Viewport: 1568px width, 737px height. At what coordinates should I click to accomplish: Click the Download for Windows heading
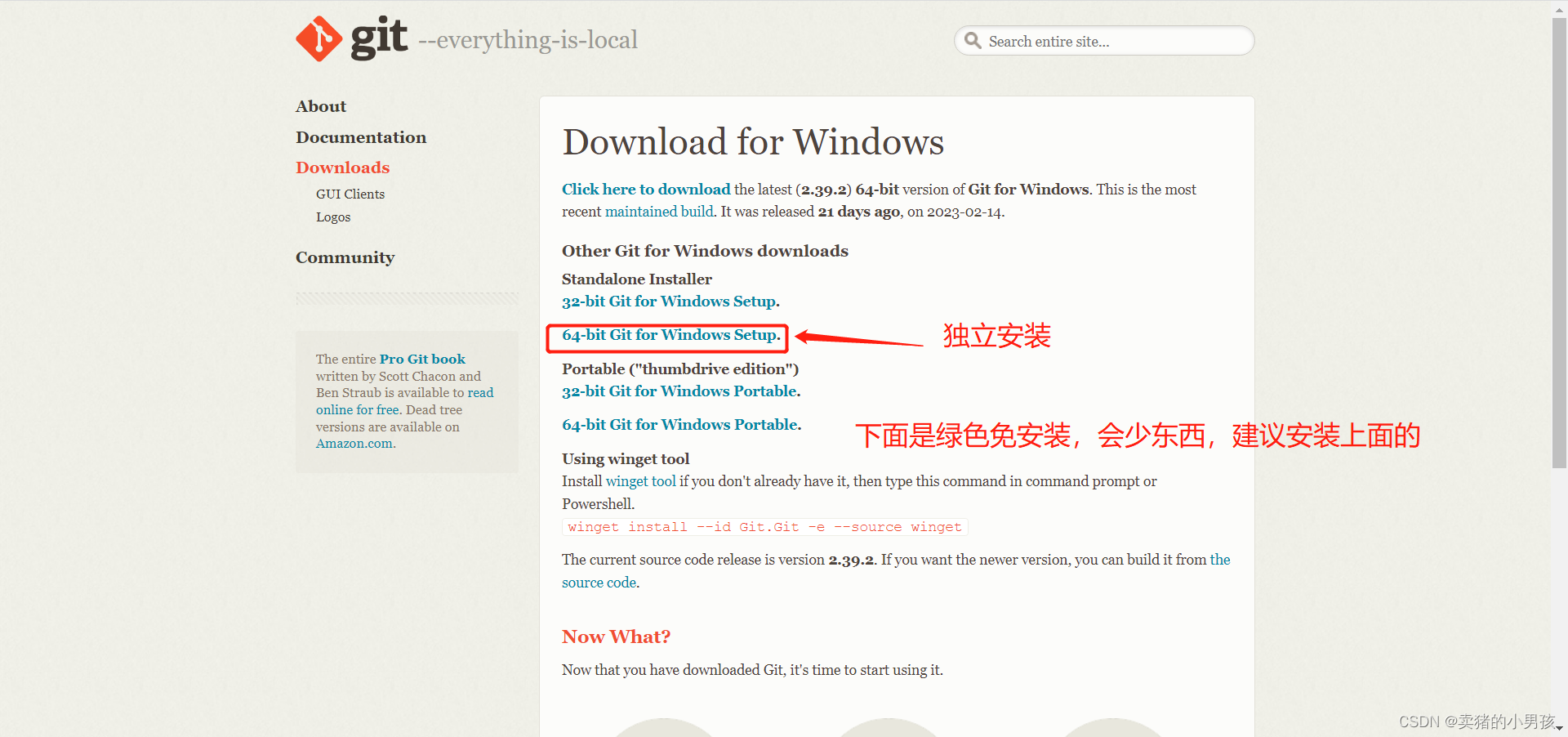[753, 142]
